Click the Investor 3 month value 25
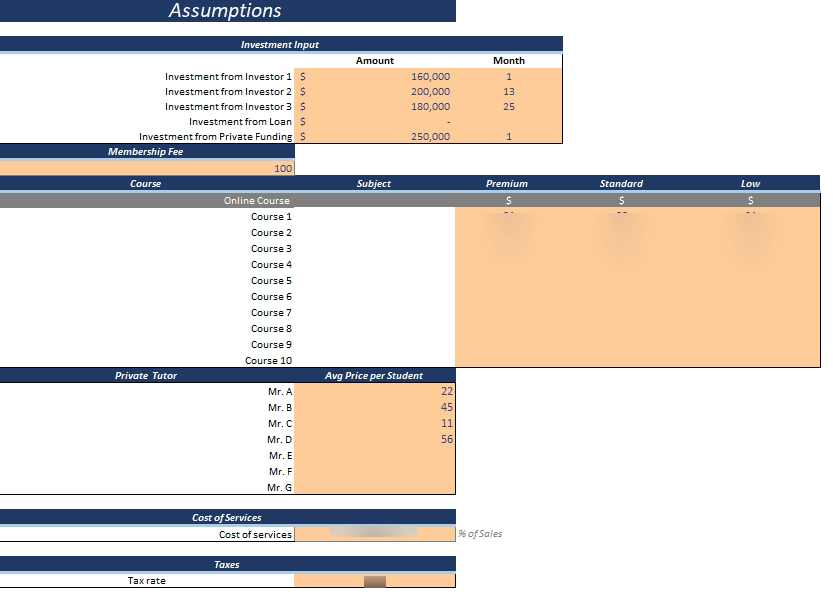 point(509,107)
